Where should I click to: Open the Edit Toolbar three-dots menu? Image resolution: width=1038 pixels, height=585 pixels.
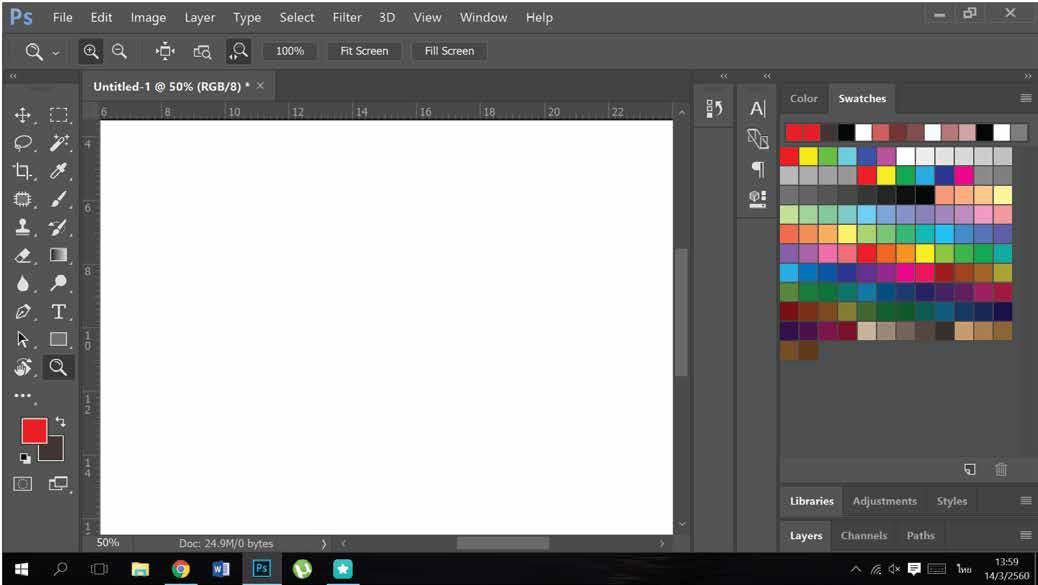23,396
